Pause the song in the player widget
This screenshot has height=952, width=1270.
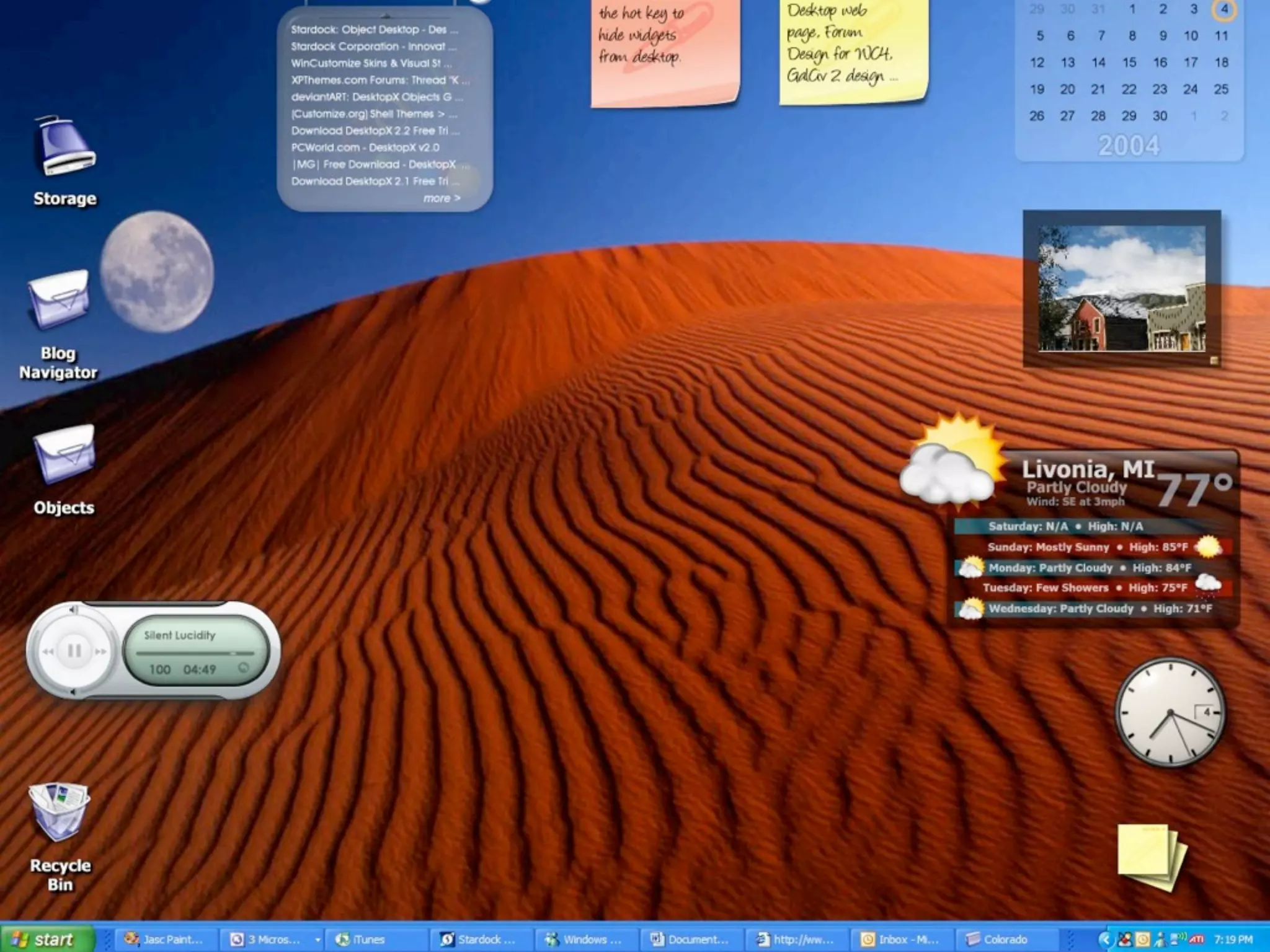click(74, 651)
